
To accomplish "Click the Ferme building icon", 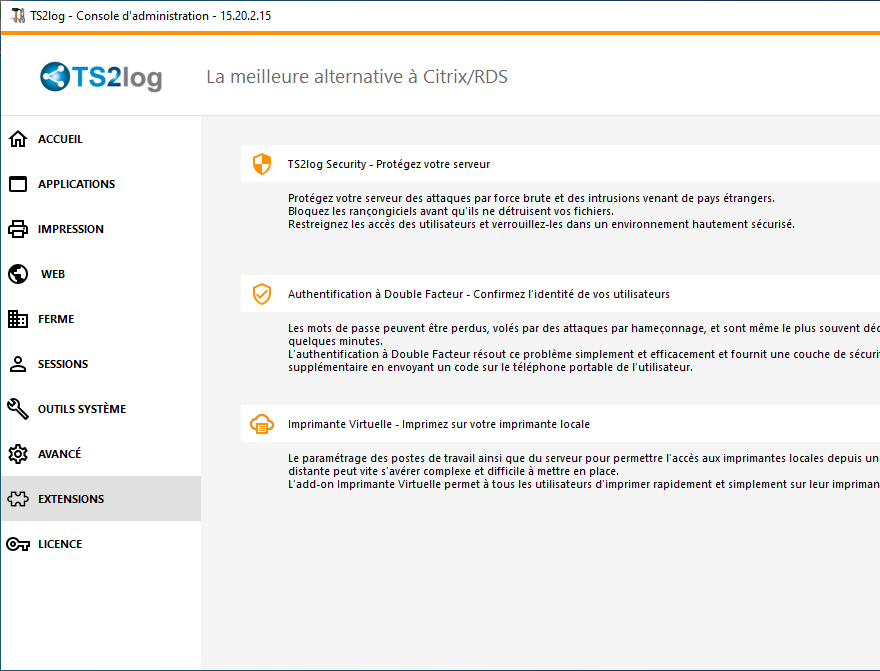I will pos(18,319).
